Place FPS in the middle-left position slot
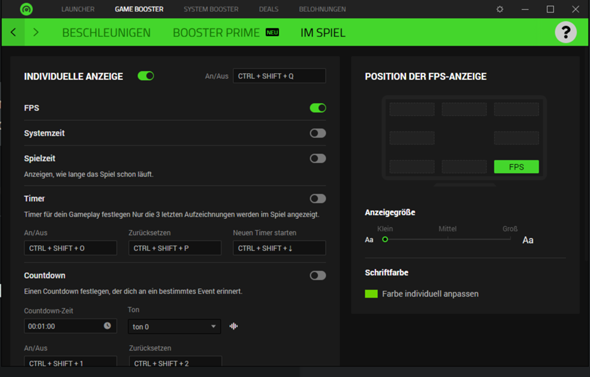Screen dimensions: 590x377 (412, 138)
